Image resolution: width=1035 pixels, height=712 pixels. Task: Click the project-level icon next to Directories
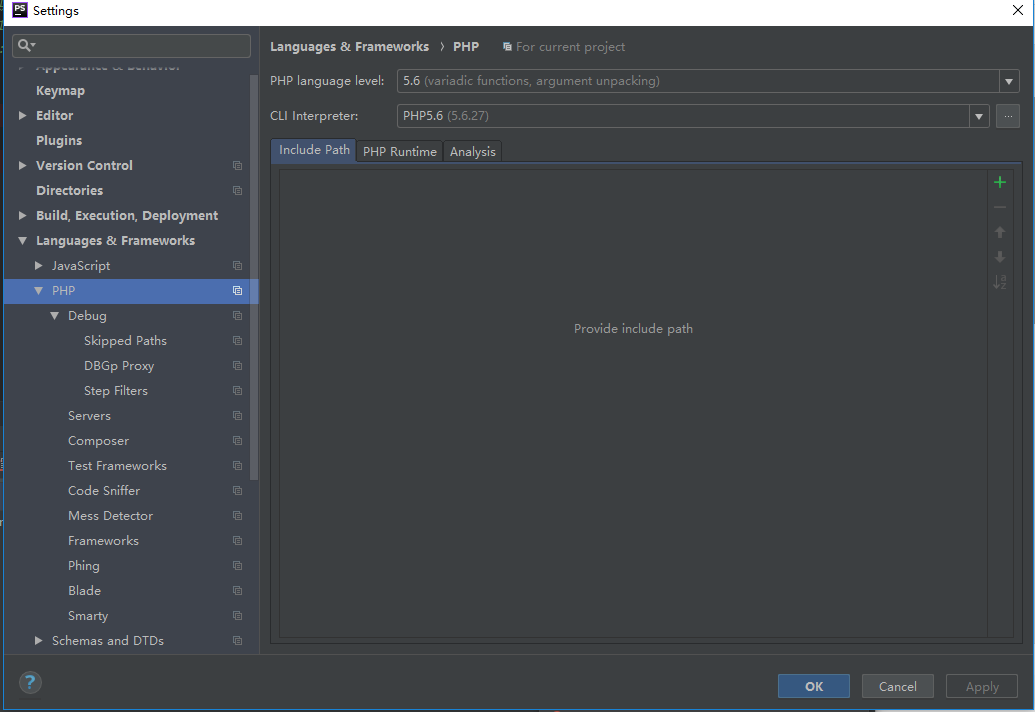(x=238, y=191)
